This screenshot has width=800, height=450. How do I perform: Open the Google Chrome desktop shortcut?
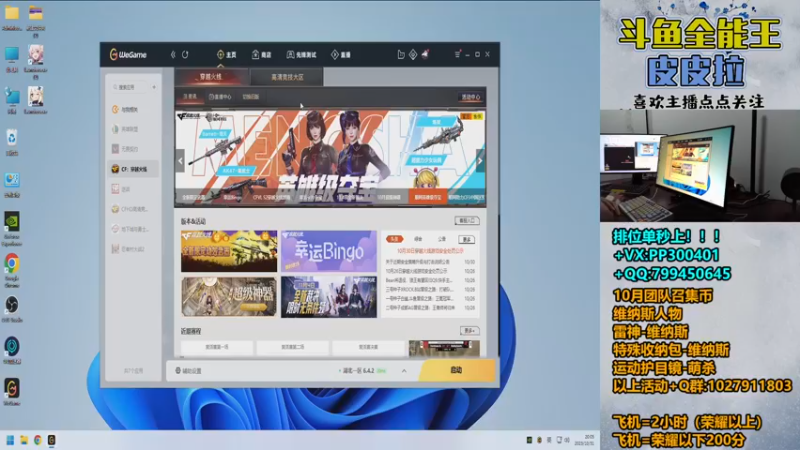12,270
